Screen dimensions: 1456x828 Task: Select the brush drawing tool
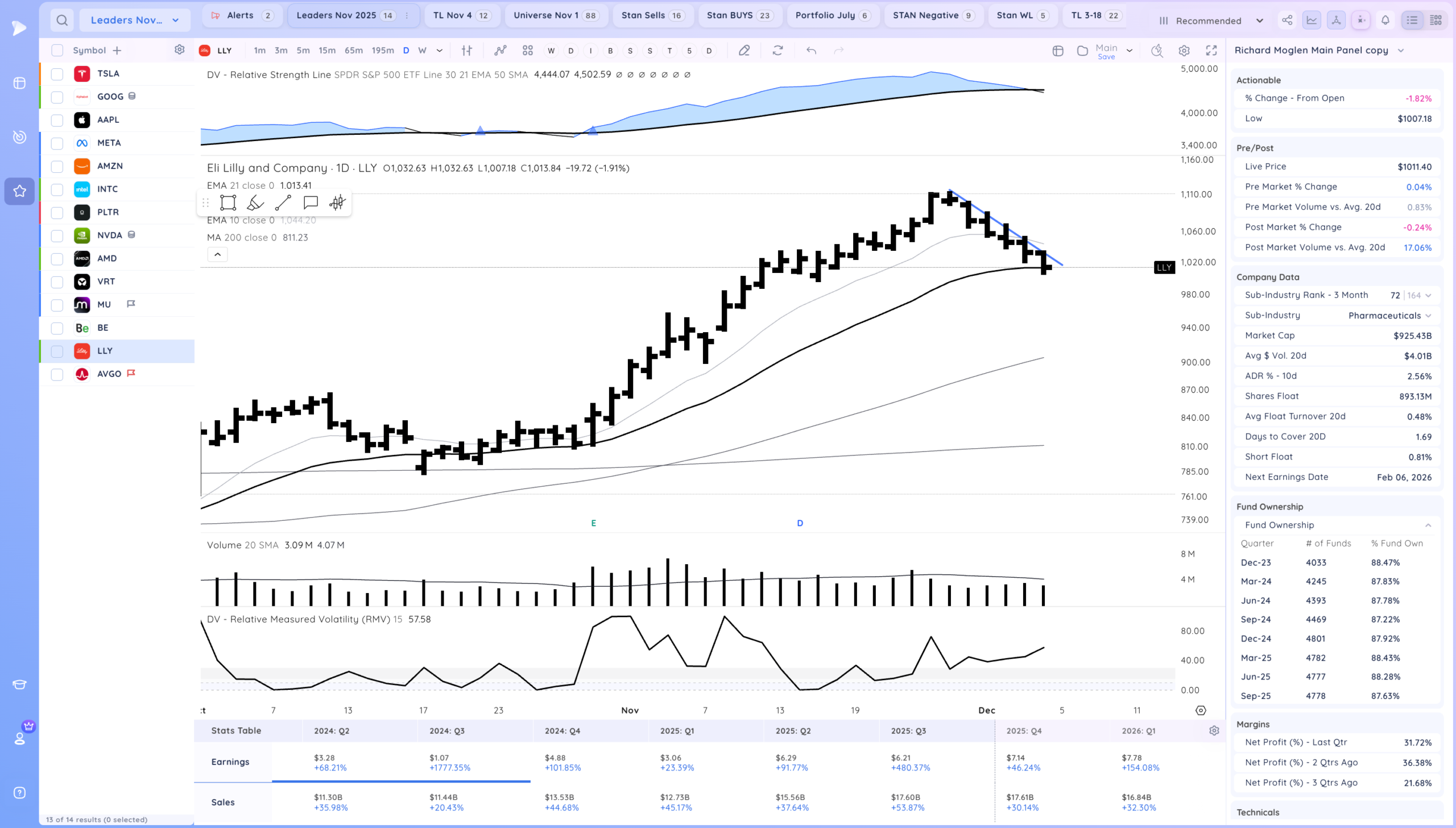(255, 202)
